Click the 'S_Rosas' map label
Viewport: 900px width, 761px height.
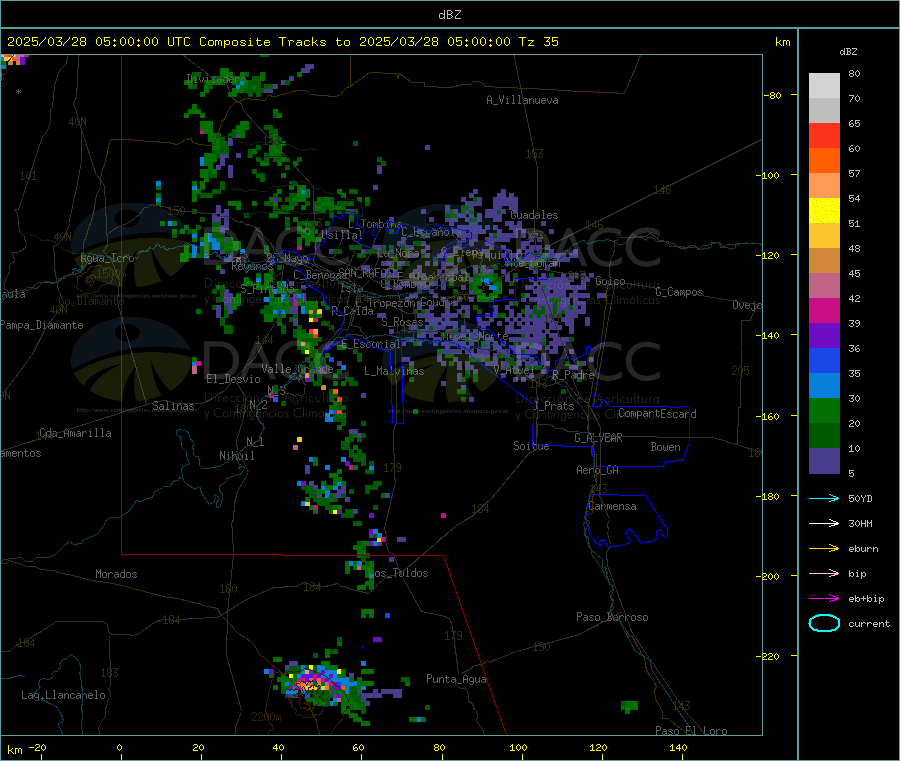[402, 322]
